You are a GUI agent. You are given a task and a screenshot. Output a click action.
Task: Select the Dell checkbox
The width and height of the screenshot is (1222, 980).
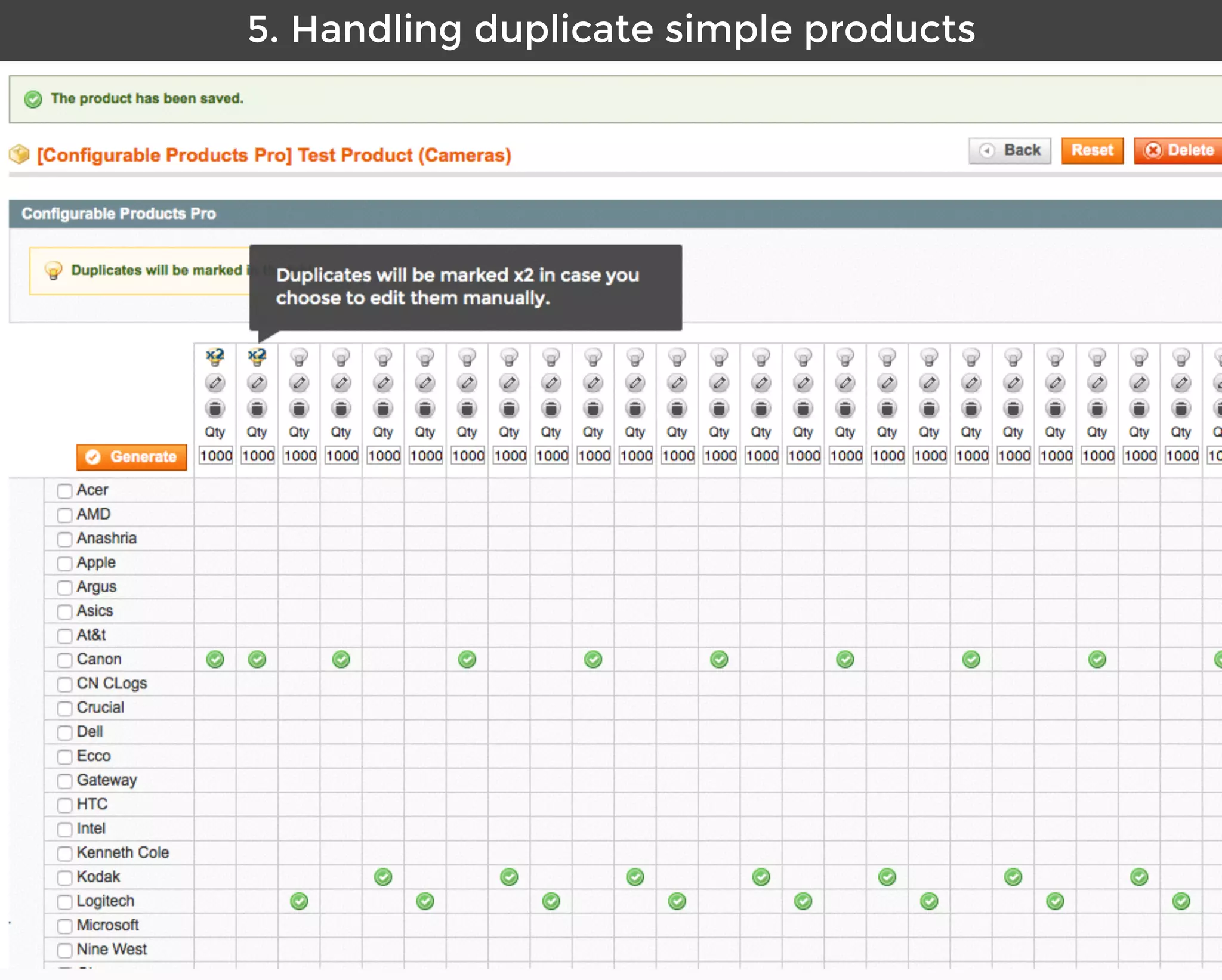(x=64, y=732)
